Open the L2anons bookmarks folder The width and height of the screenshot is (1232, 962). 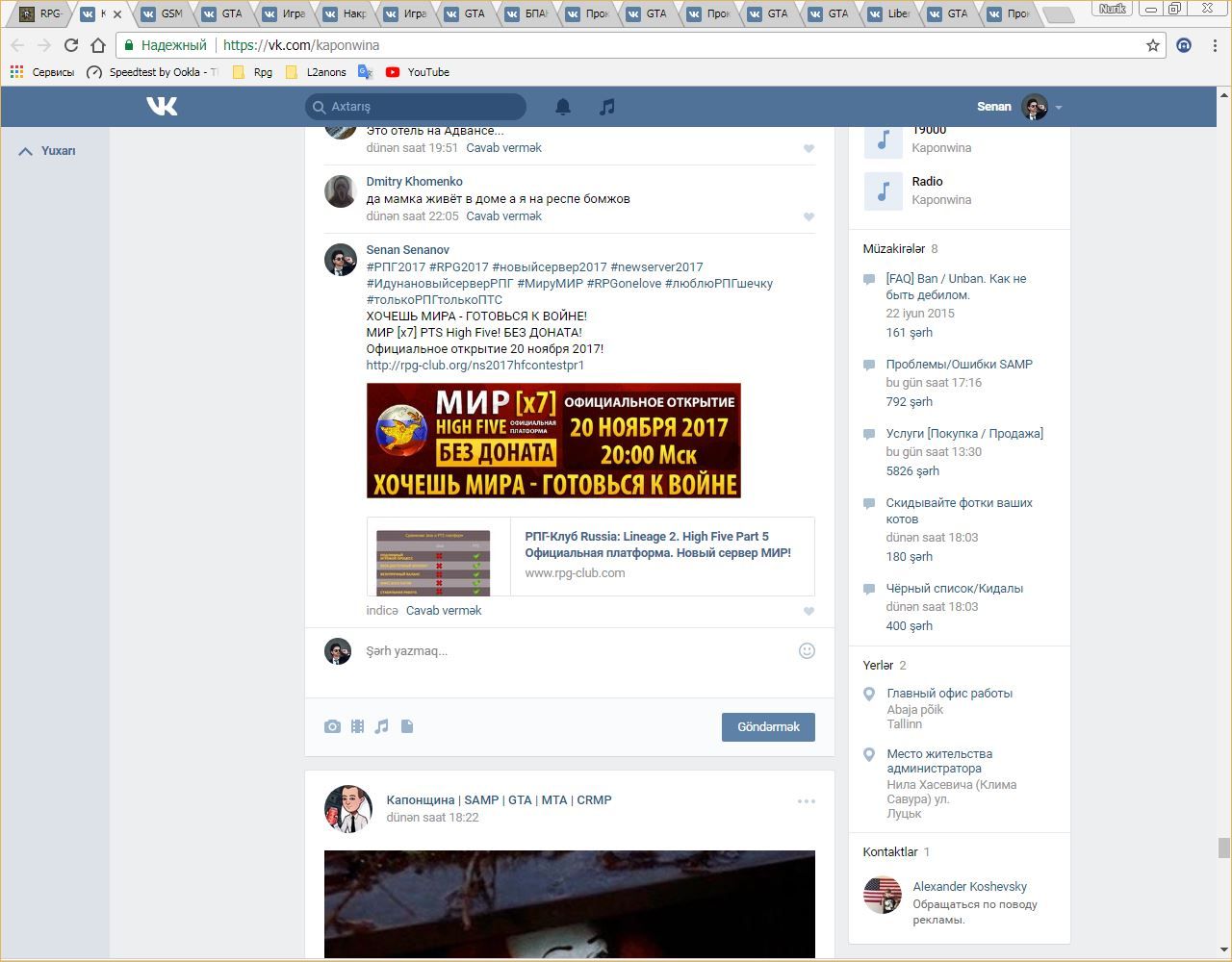coord(316,72)
